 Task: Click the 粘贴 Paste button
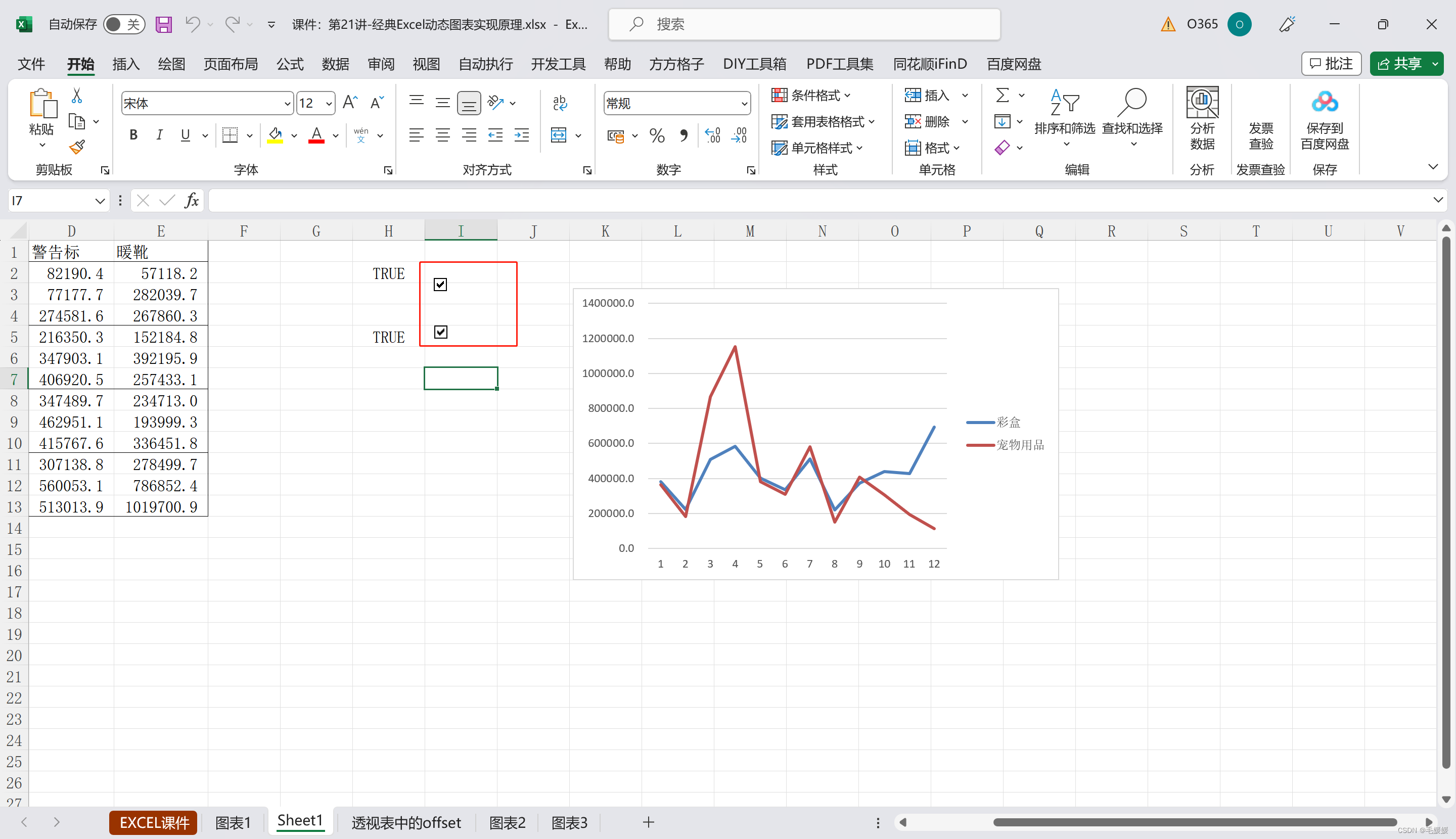(41, 119)
